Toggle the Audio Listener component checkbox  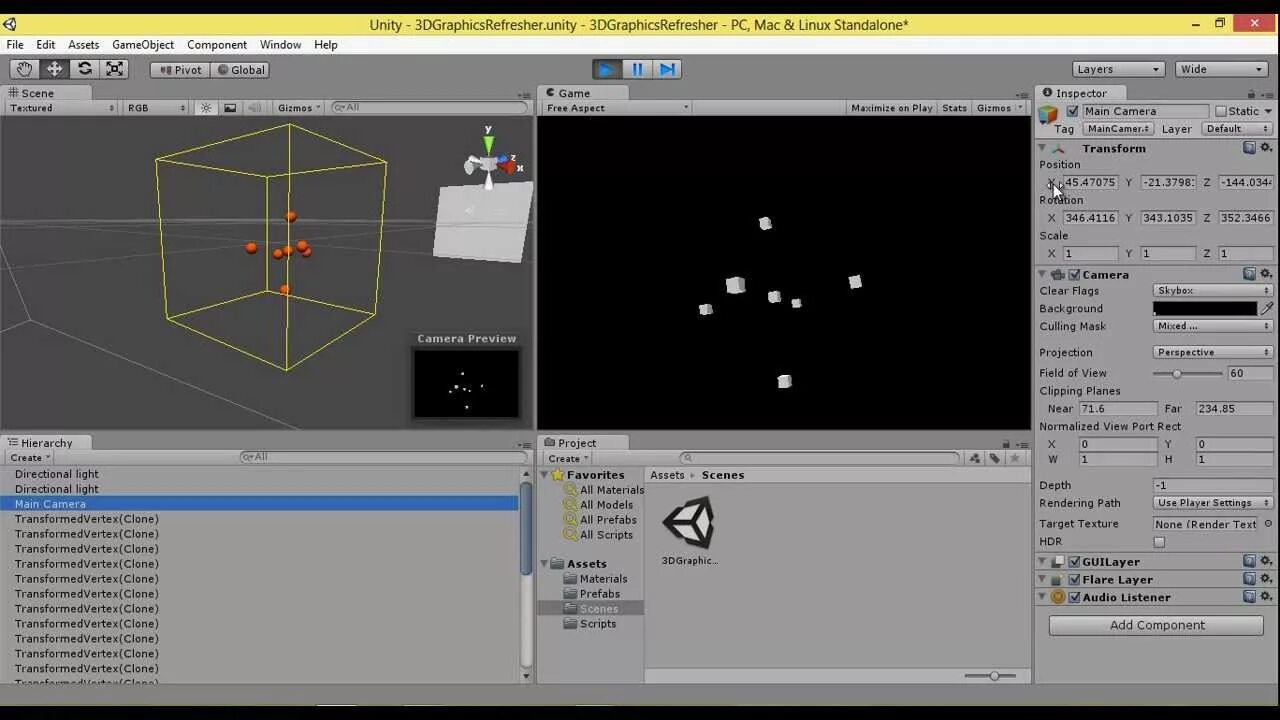[x=1074, y=597]
